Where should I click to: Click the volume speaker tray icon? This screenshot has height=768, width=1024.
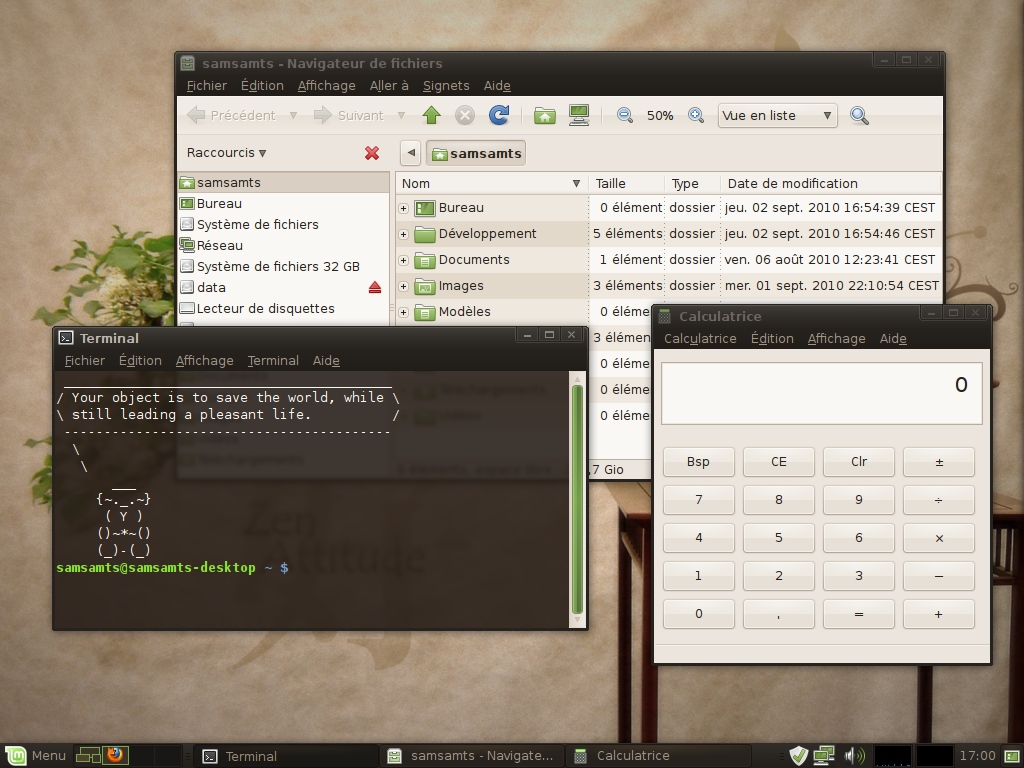point(854,756)
